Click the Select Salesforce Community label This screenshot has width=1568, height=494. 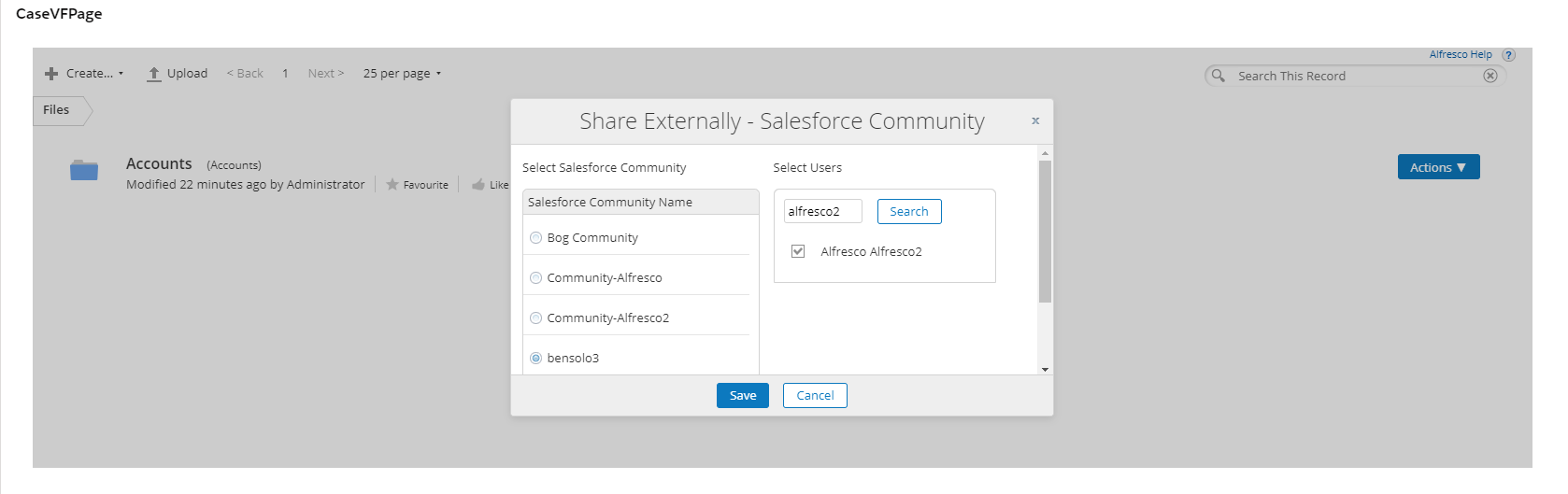pyautogui.click(x=604, y=168)
